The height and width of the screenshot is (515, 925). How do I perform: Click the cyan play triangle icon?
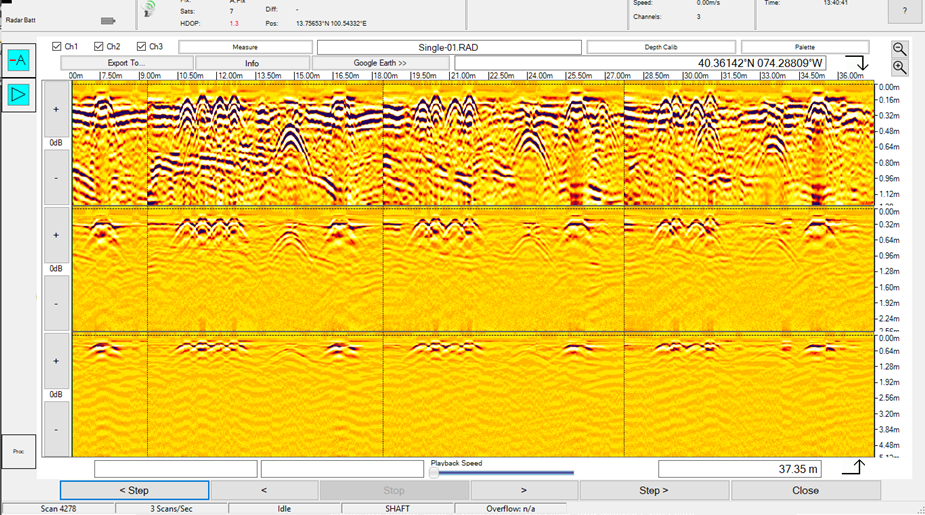(18, 96)
